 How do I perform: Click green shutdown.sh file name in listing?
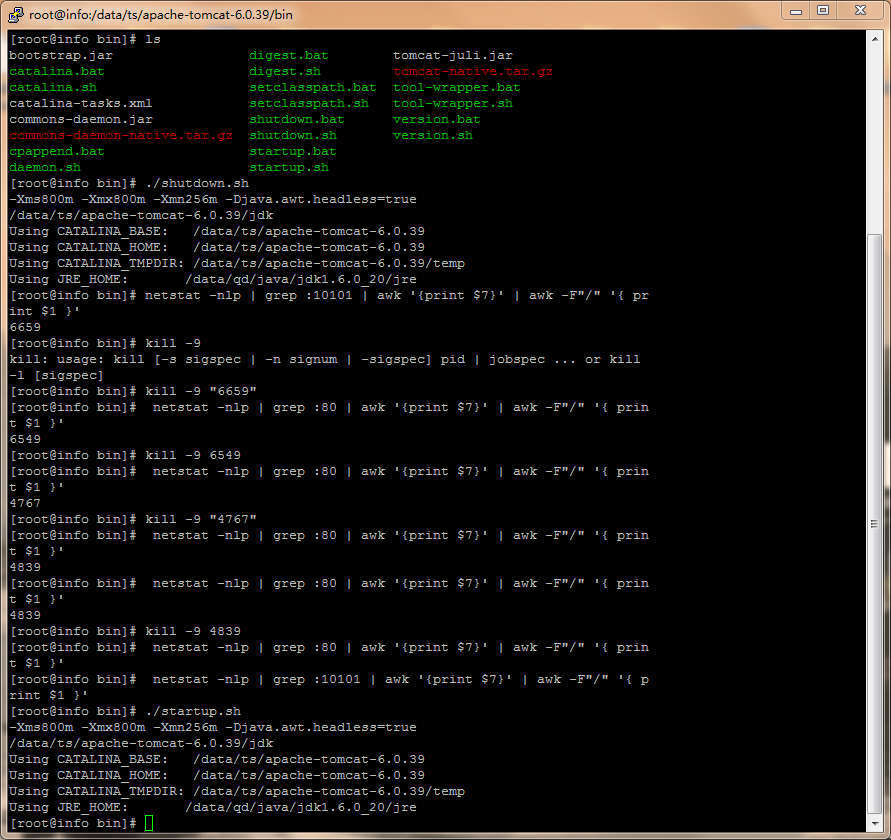(x=293, y=135)
